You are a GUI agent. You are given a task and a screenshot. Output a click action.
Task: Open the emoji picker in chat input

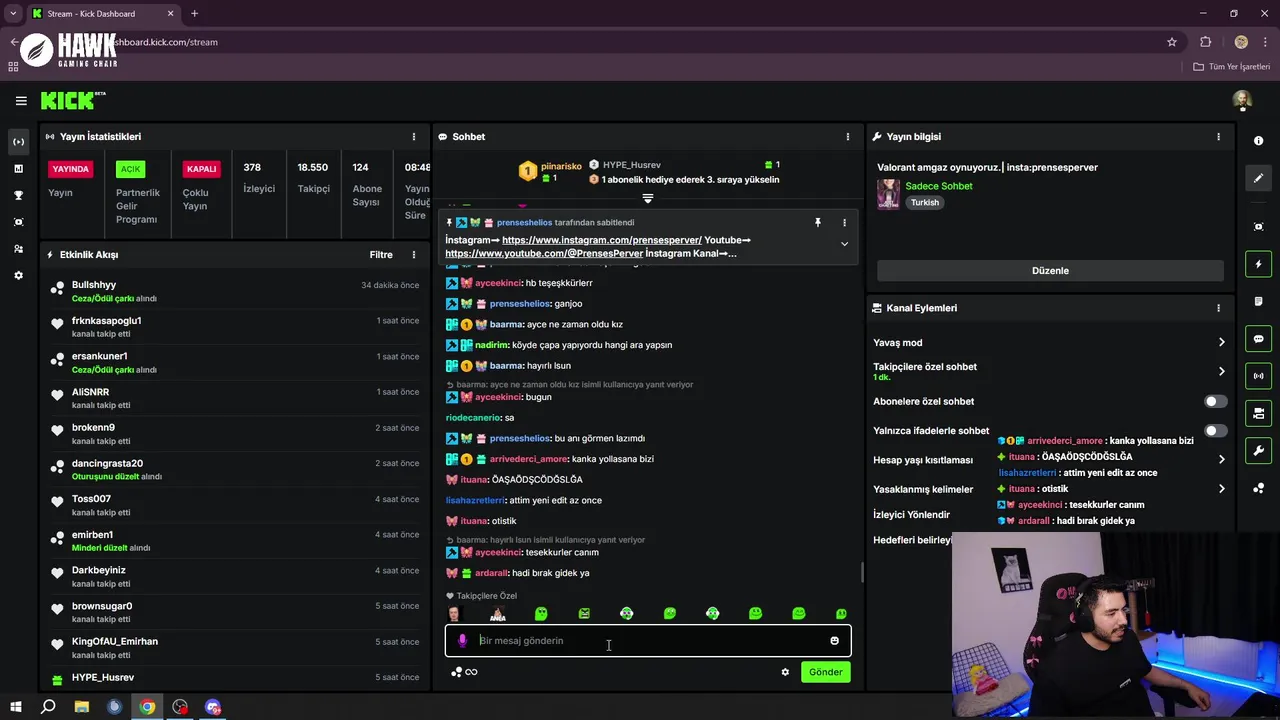pos(834,641)
